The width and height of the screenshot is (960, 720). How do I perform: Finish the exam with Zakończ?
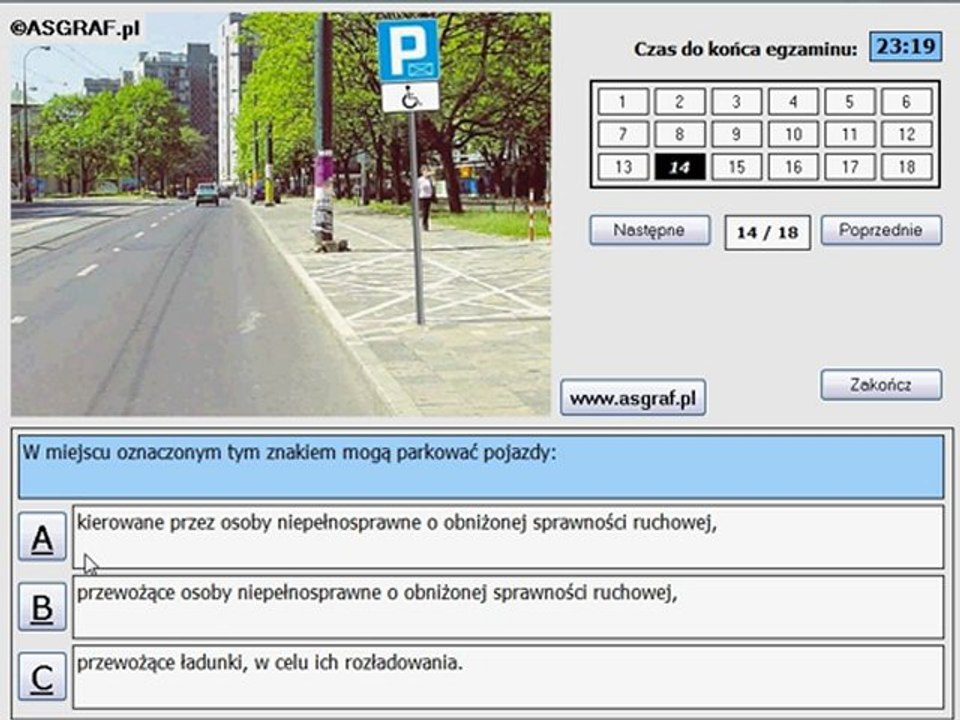point(881,384)
